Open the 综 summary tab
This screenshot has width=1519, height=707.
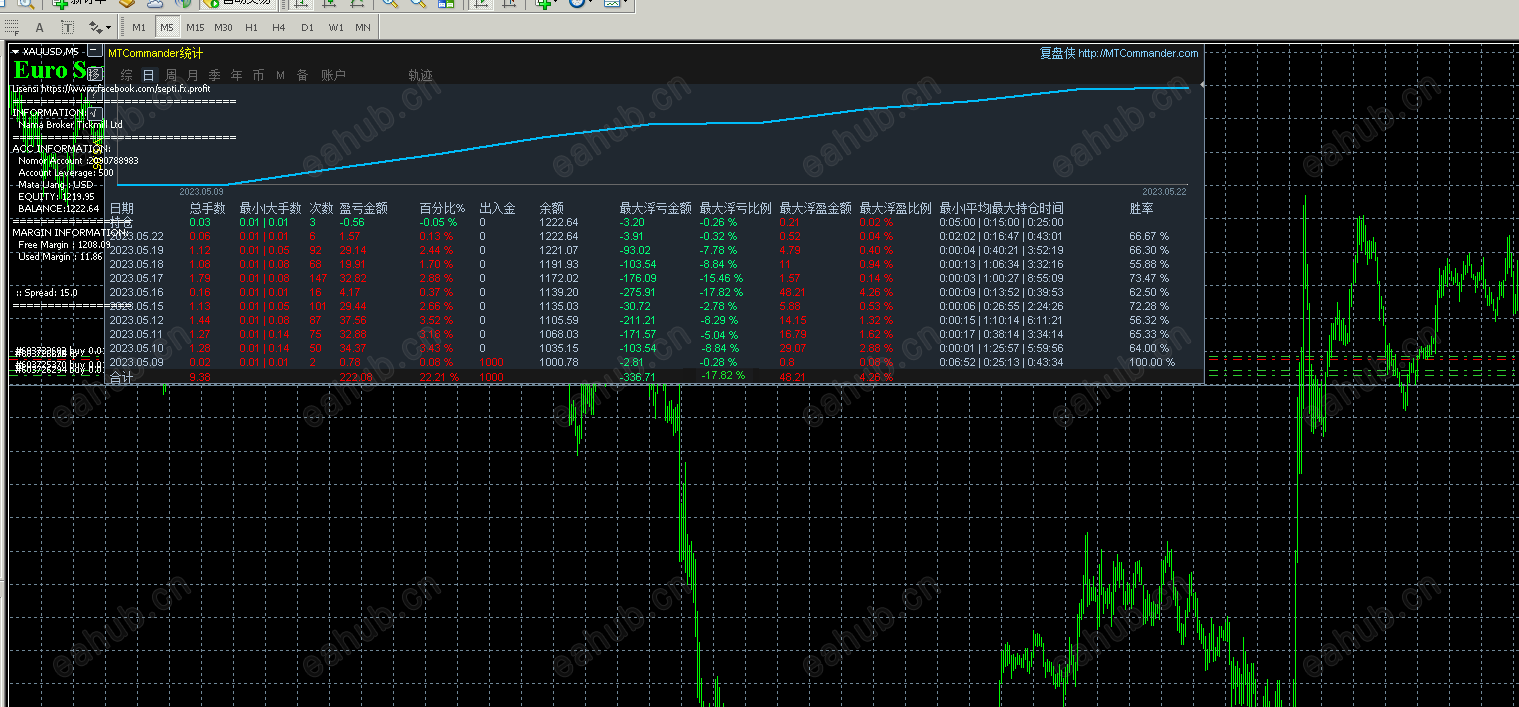[x=126, y=75]
